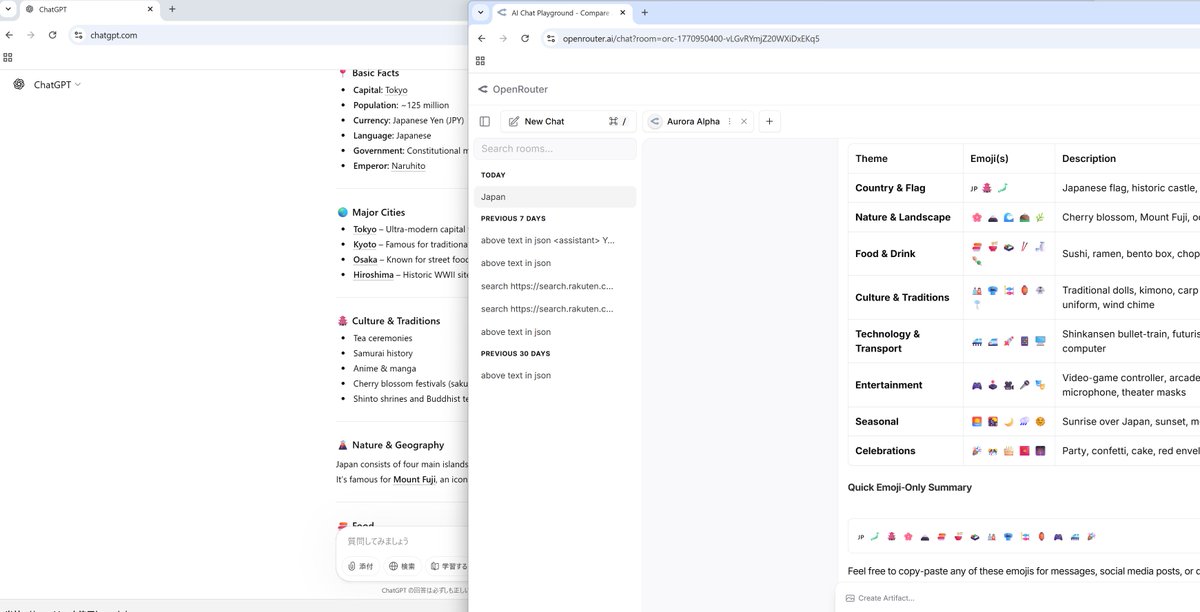Click the globe 検索 search button
This screenshot has height=612, width=1200.
[x=402, y=566]
